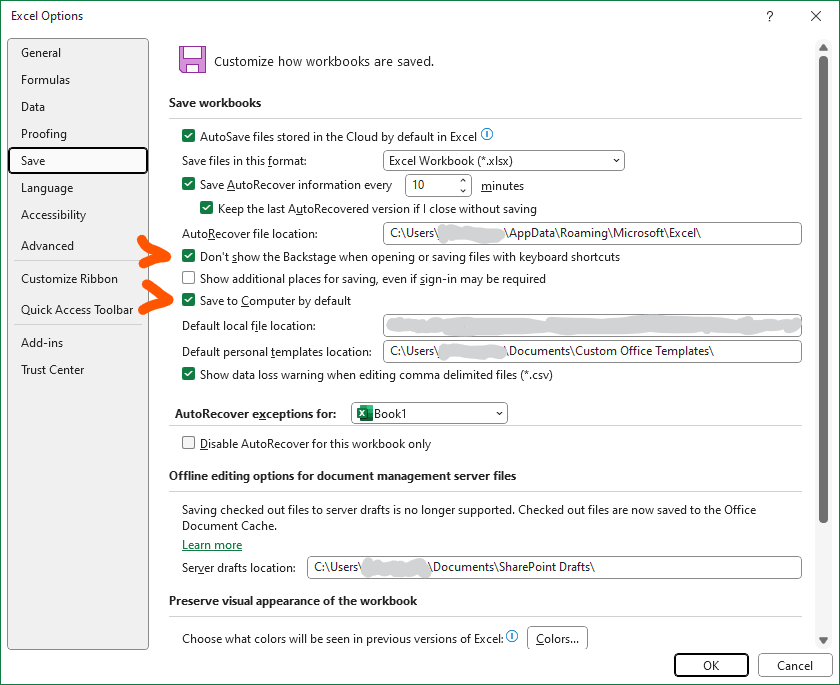Toggle AutoSave files stored in the Cloud
The height and width of the screenshot is (685, 840).
(x=188, y=136)
